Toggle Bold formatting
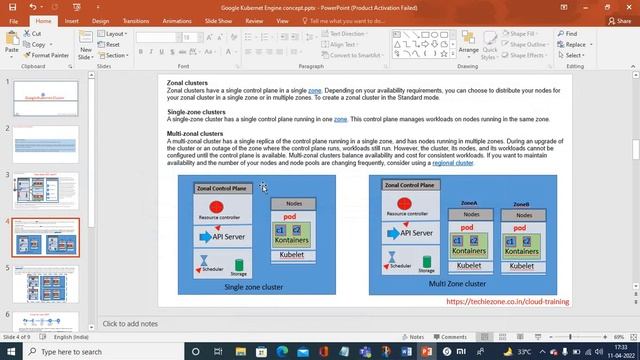 coord(141,52)
